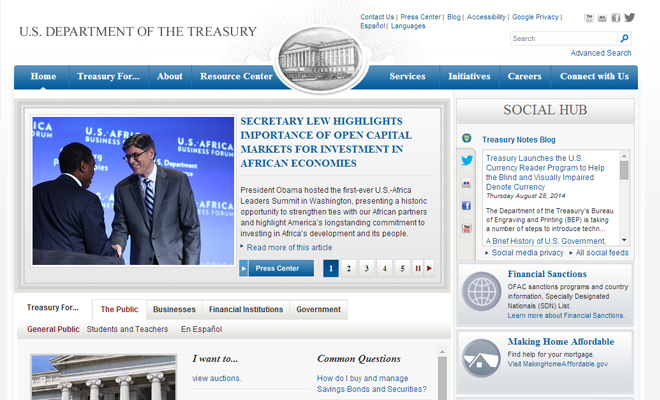The height and width of the screenshot is (400, 660).
Task: Click Social Hub feed scroll-down arrow
Action: pyautogui.click(x=624, y=240)
